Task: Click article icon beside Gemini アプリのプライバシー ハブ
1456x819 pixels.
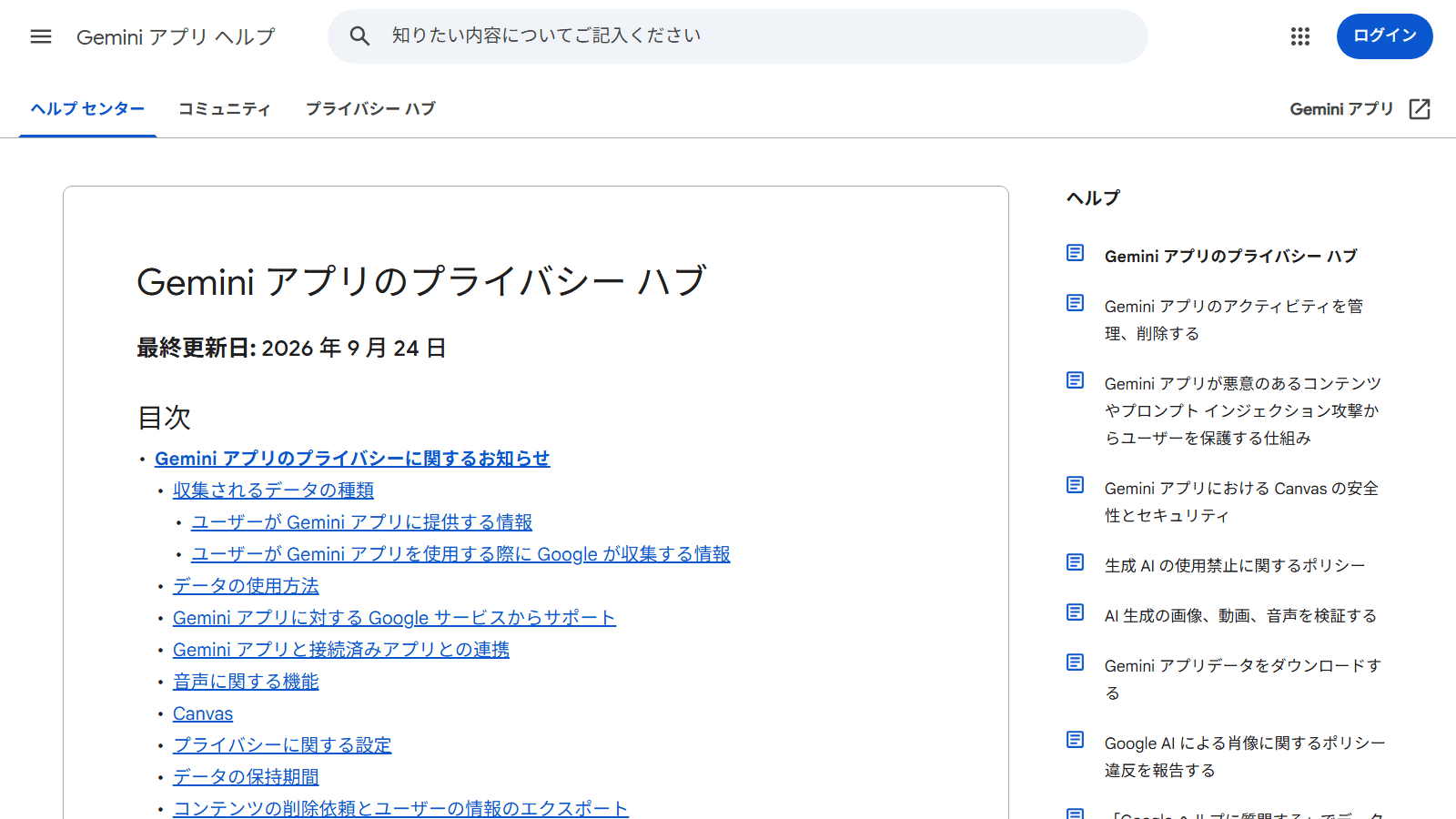Action: (x=1076, y=253)
